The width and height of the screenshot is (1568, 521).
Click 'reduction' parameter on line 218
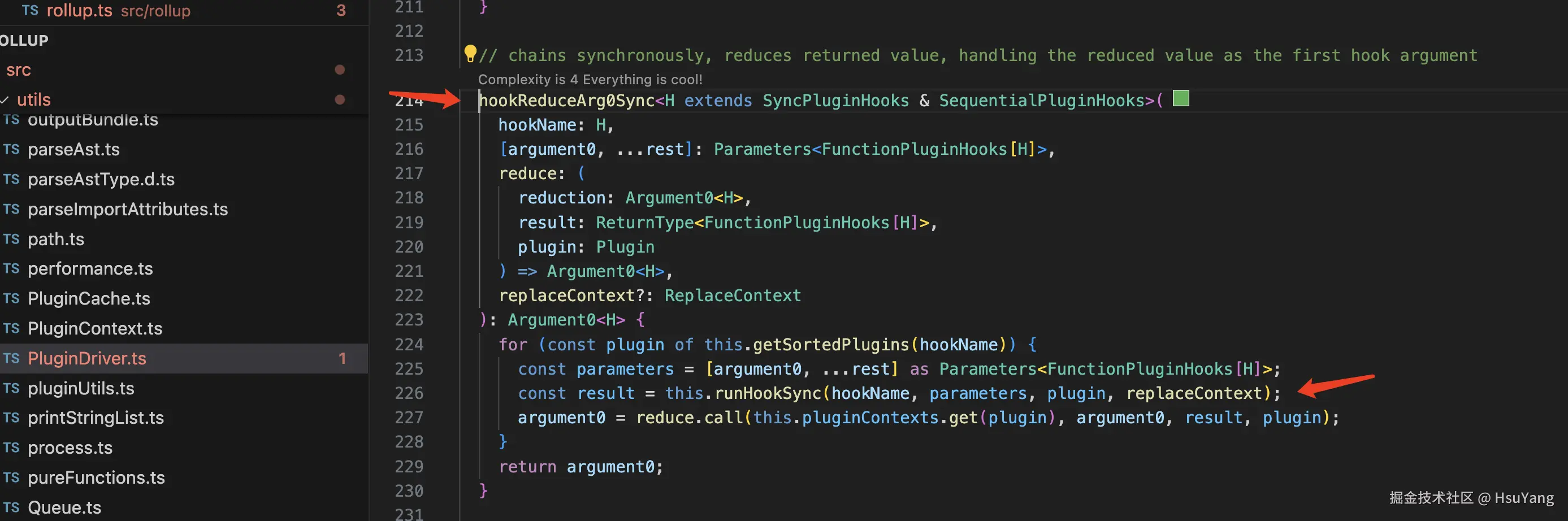(x=562, y=198)
